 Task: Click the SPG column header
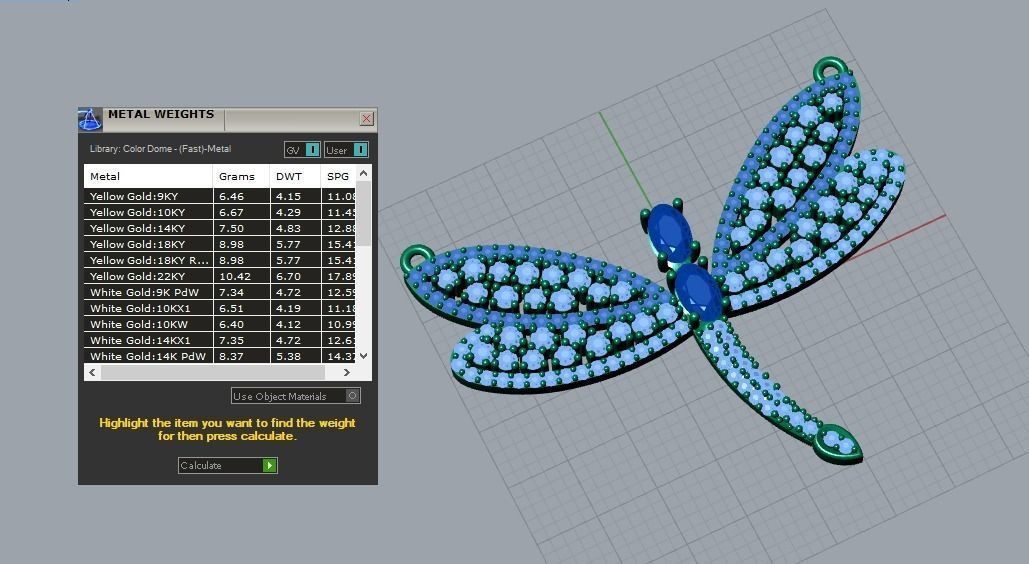338,176
